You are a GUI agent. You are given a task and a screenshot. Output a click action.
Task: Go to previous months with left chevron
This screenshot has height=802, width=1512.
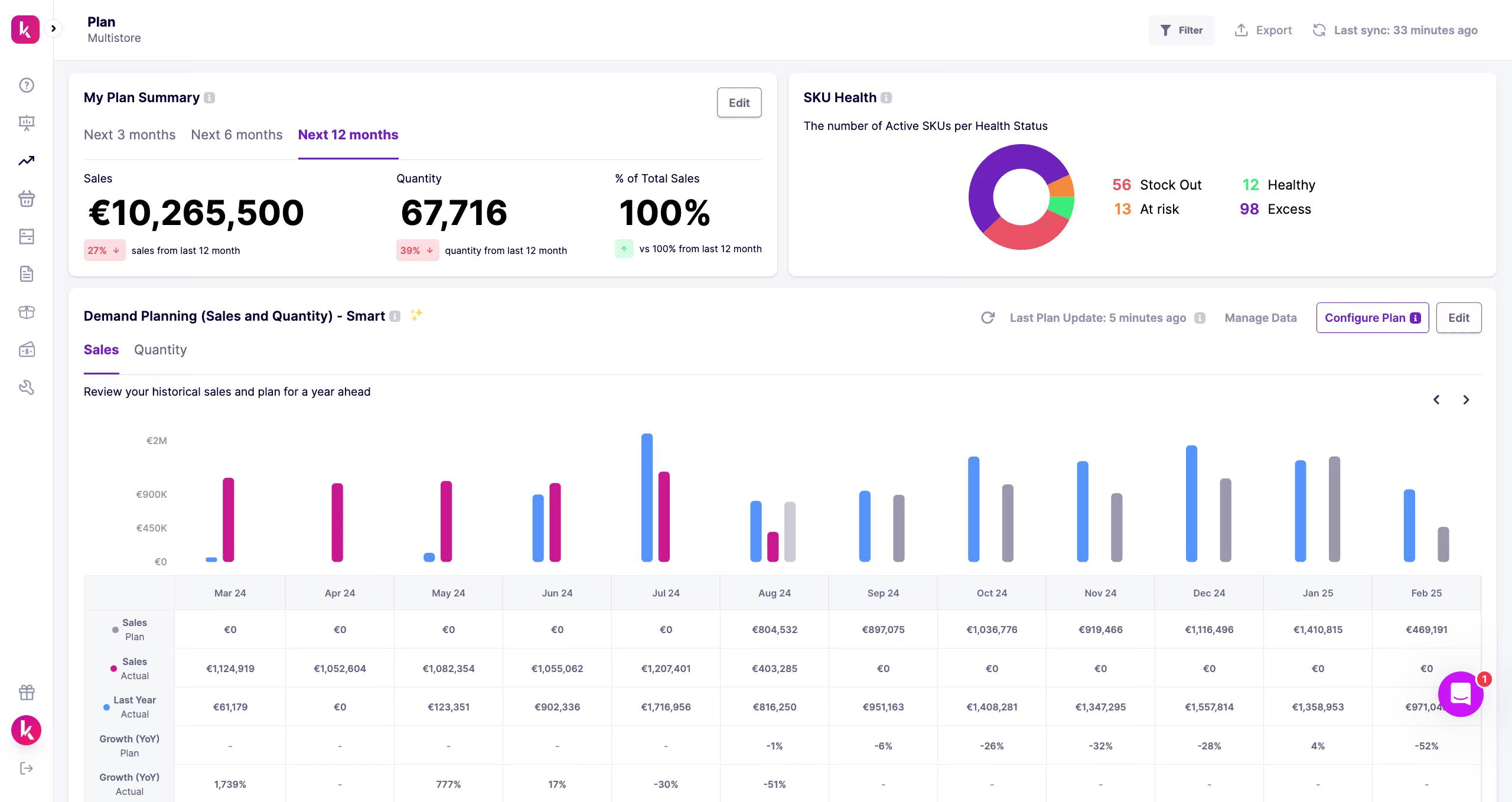coord(1436,400)
